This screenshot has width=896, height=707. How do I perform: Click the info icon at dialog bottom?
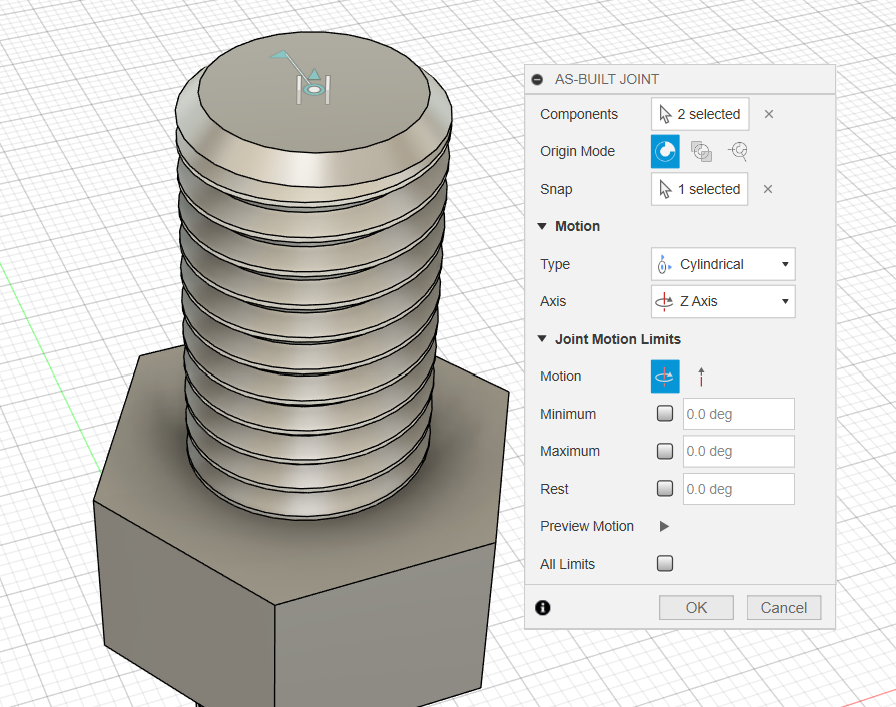coord(543,607)
